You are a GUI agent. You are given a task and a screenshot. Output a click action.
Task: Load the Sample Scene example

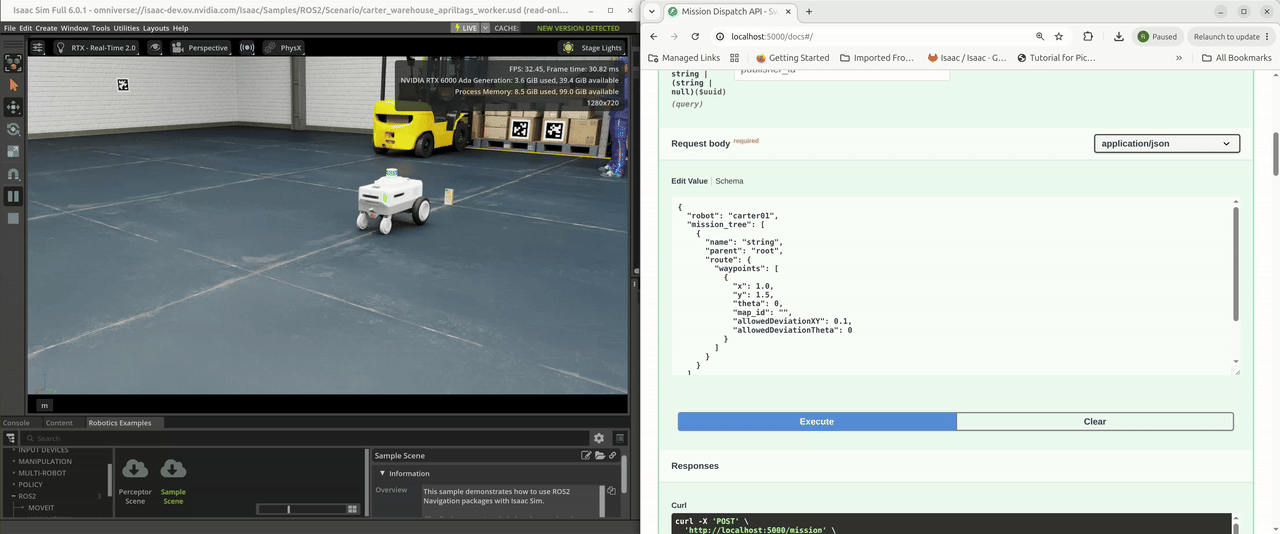coord(173,481)
